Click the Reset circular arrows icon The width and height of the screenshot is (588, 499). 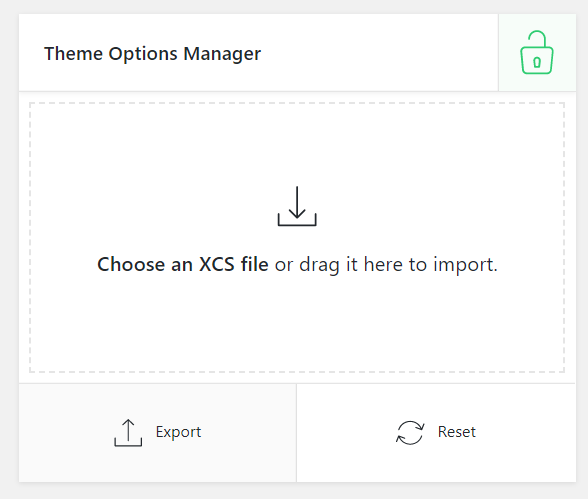410,433
